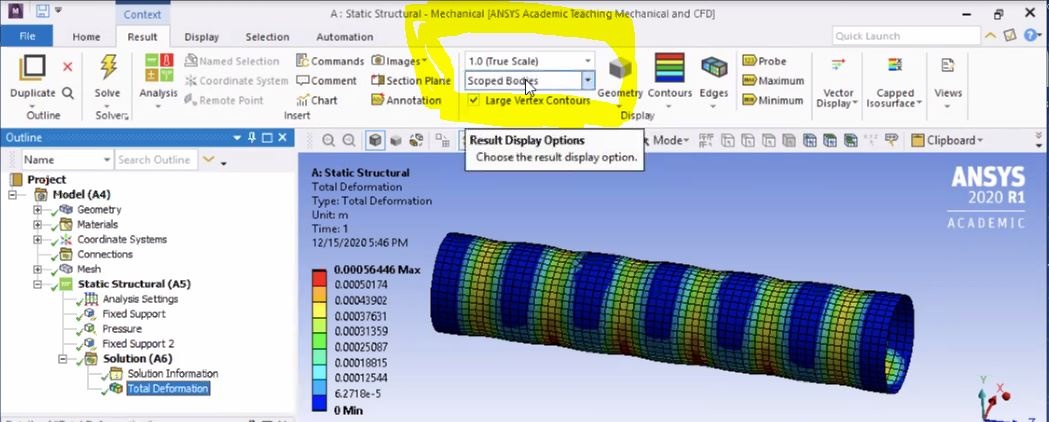Click the Capped Isosurface button
Screen dimensions: 1049x422
coord(894,80)
